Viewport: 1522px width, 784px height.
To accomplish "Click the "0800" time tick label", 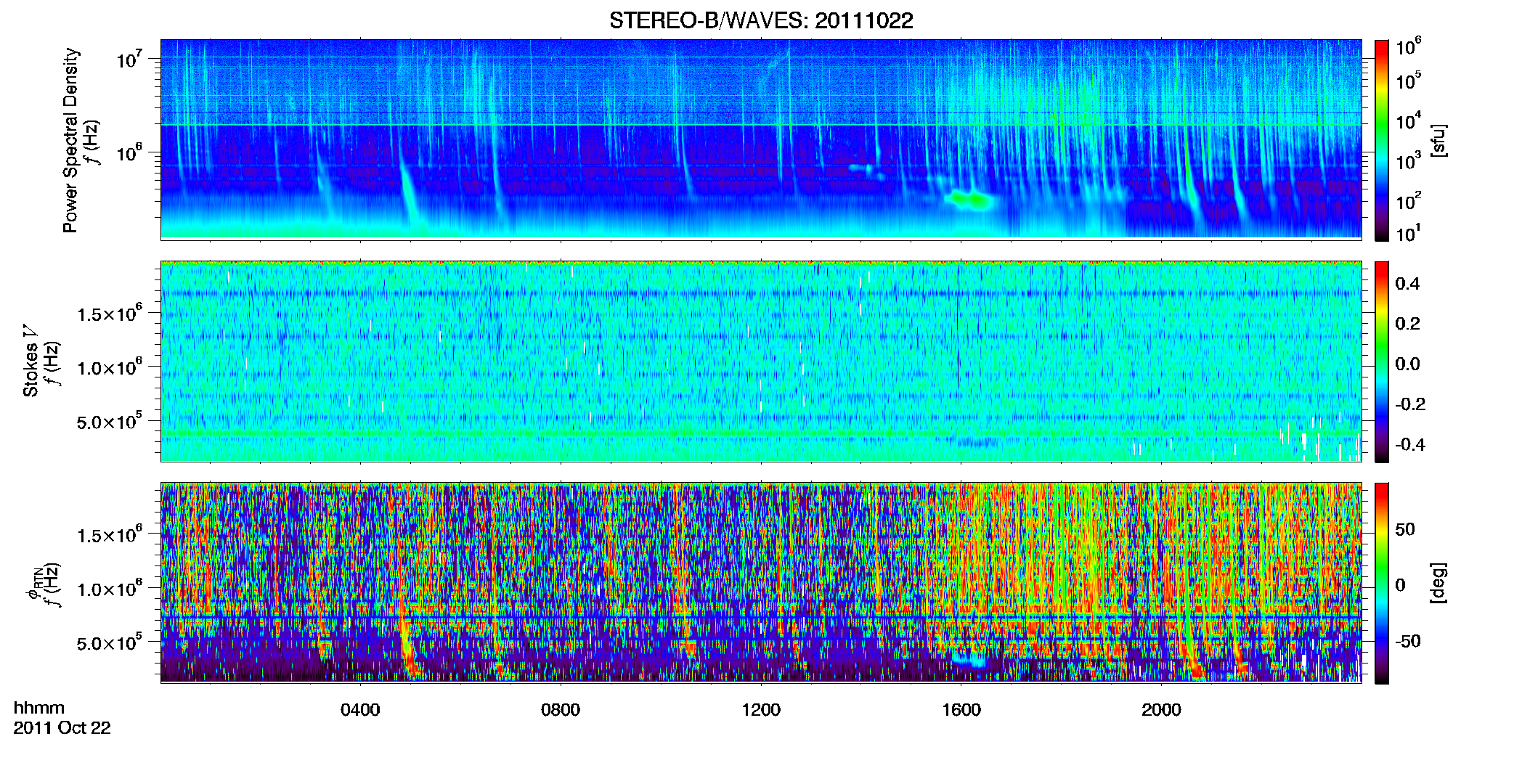I will (x=561, y=709).
